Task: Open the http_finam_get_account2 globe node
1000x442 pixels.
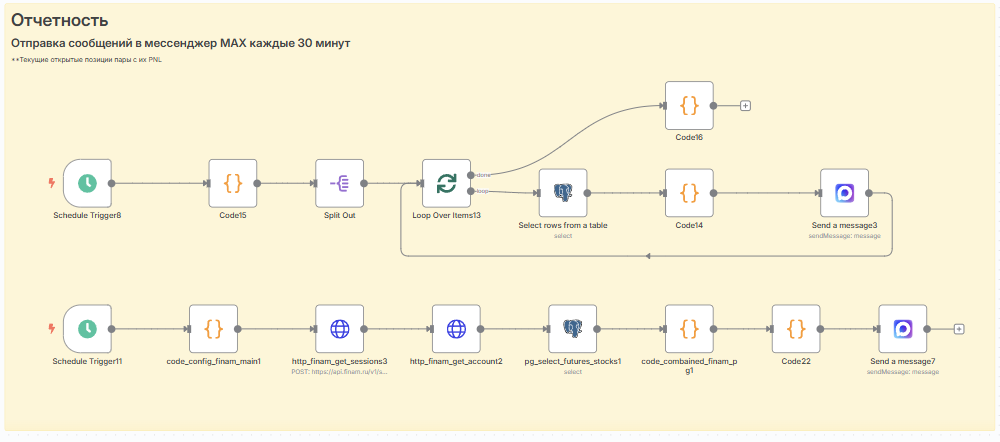Action: [x=456, y=328]
